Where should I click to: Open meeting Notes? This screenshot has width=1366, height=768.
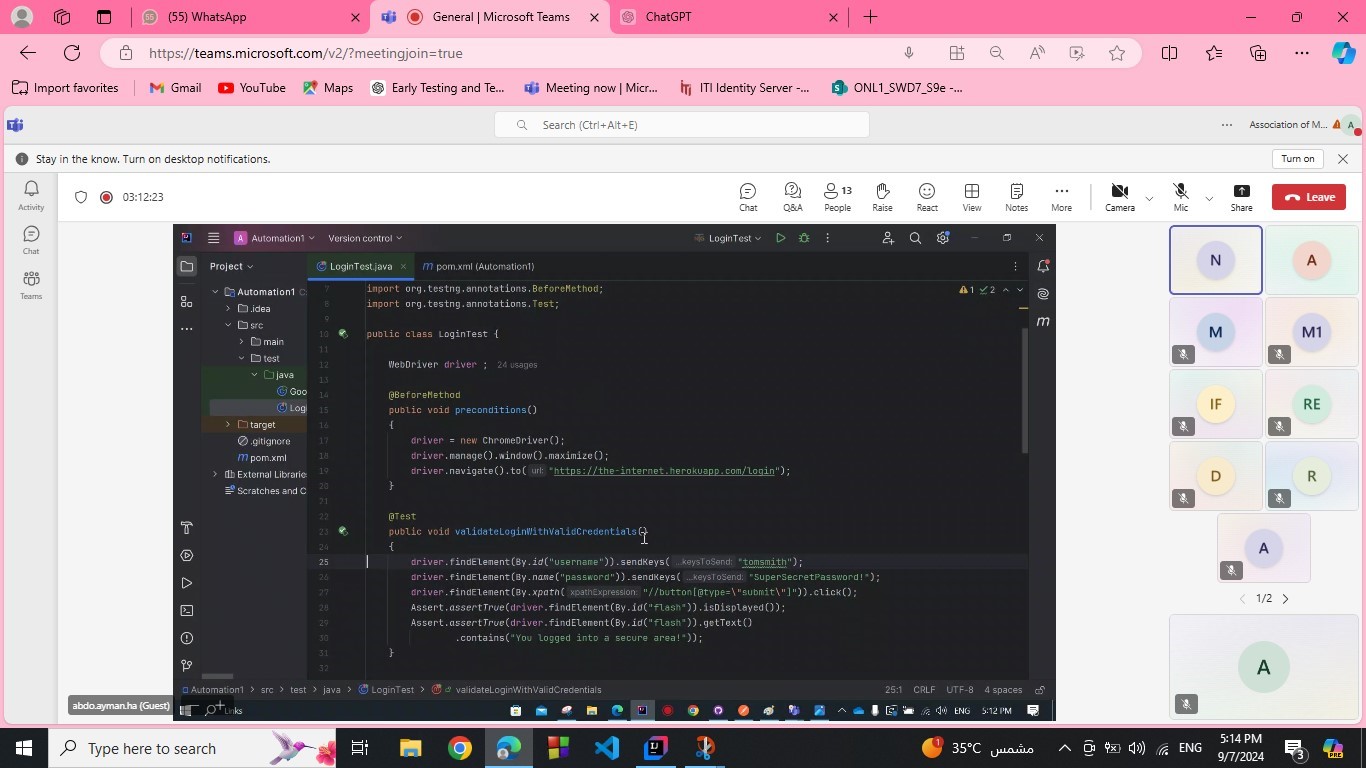click(1016, 196)
